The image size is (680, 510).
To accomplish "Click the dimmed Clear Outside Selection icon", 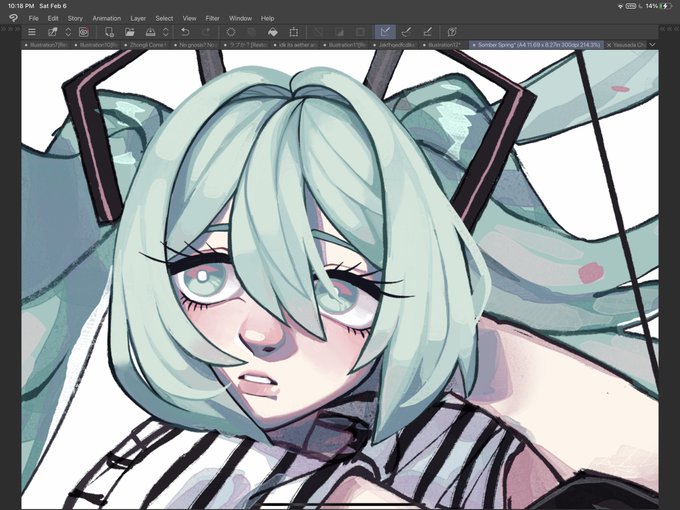I will pyautogui.click(x=252, y=32).
